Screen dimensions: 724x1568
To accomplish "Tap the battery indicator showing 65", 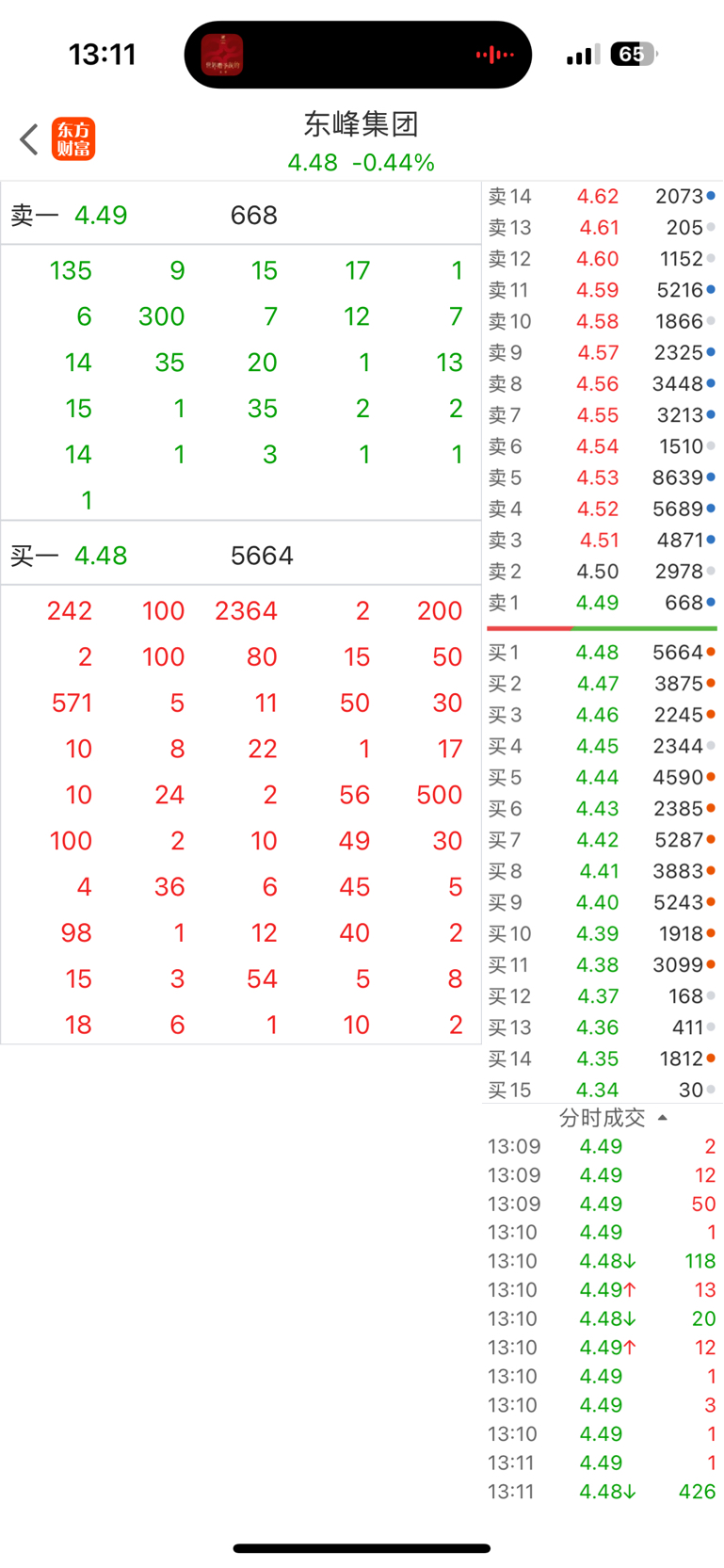I will (634, 55).
